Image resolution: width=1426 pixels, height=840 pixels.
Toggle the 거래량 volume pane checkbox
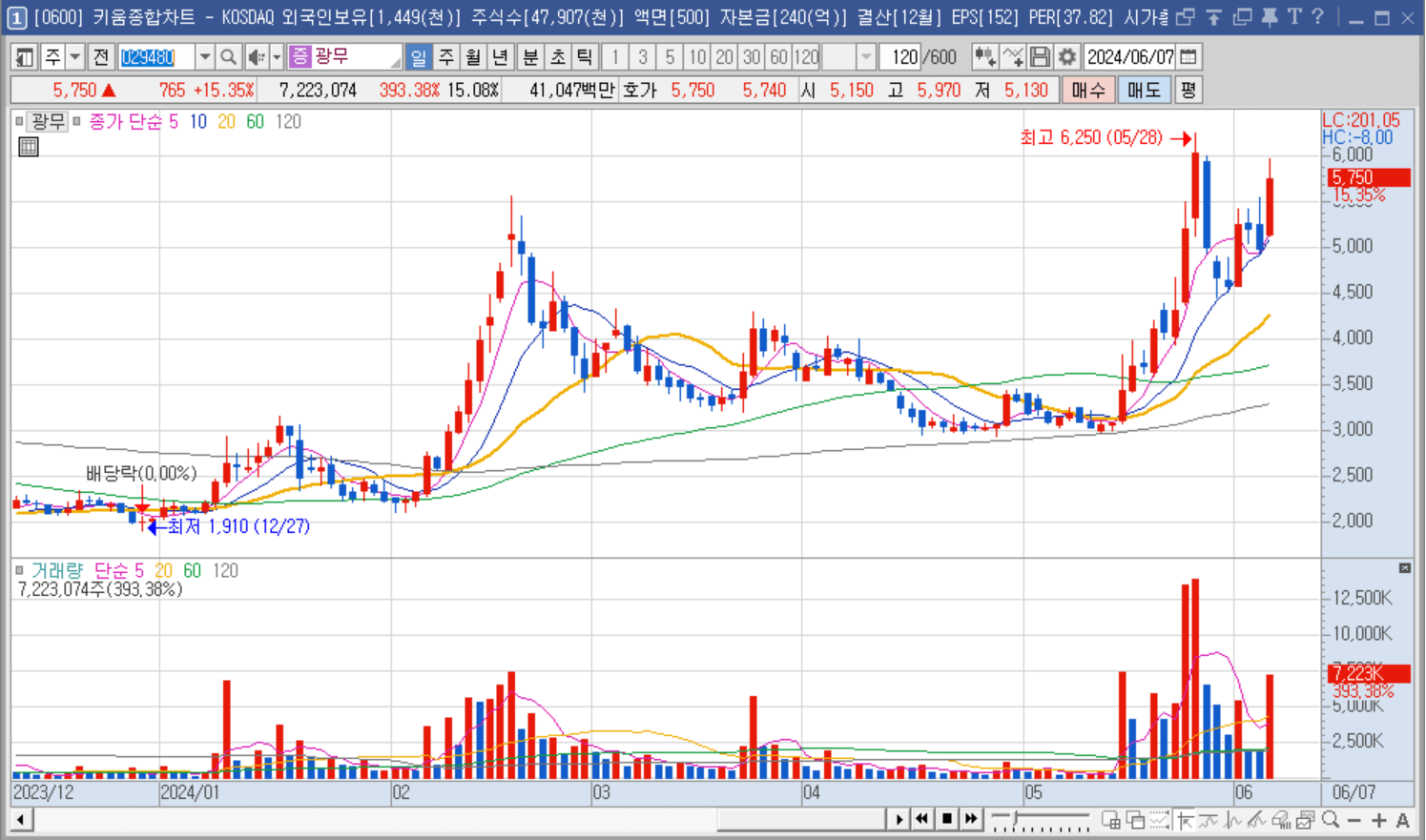pos(19,571)
